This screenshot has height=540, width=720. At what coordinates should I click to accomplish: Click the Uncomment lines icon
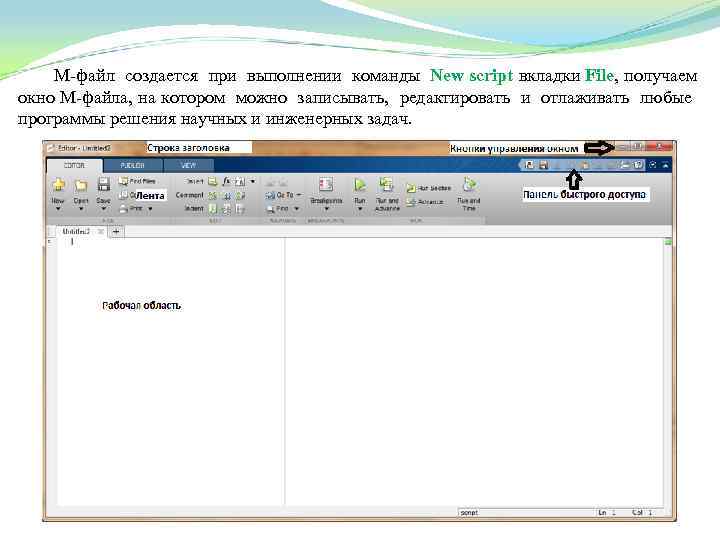click(x=226, y=196)
